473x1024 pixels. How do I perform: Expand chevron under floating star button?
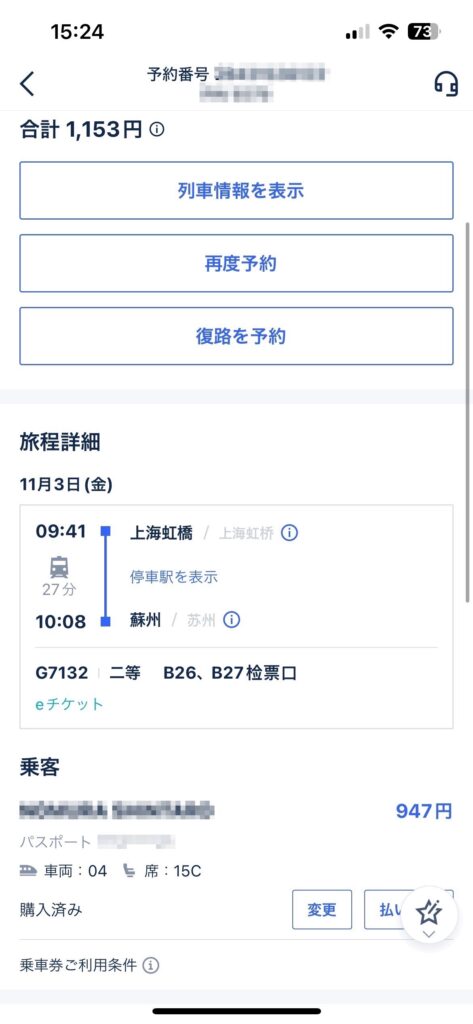[429, 935]
